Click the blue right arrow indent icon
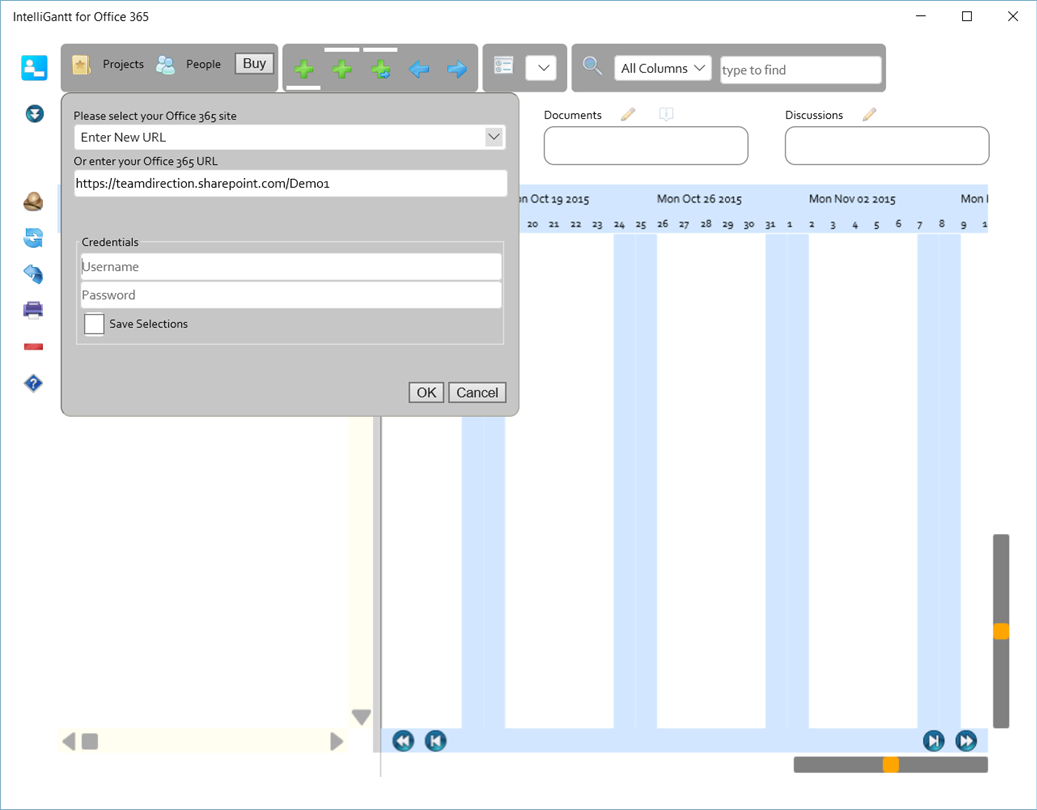 point(457,69)
